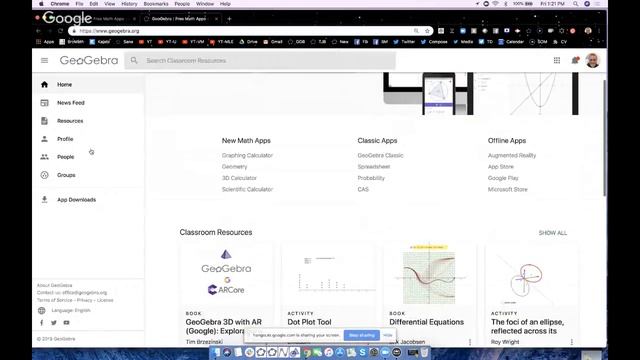Open GeoGebra 3D with AR book thumbnail

click(227, 274)
